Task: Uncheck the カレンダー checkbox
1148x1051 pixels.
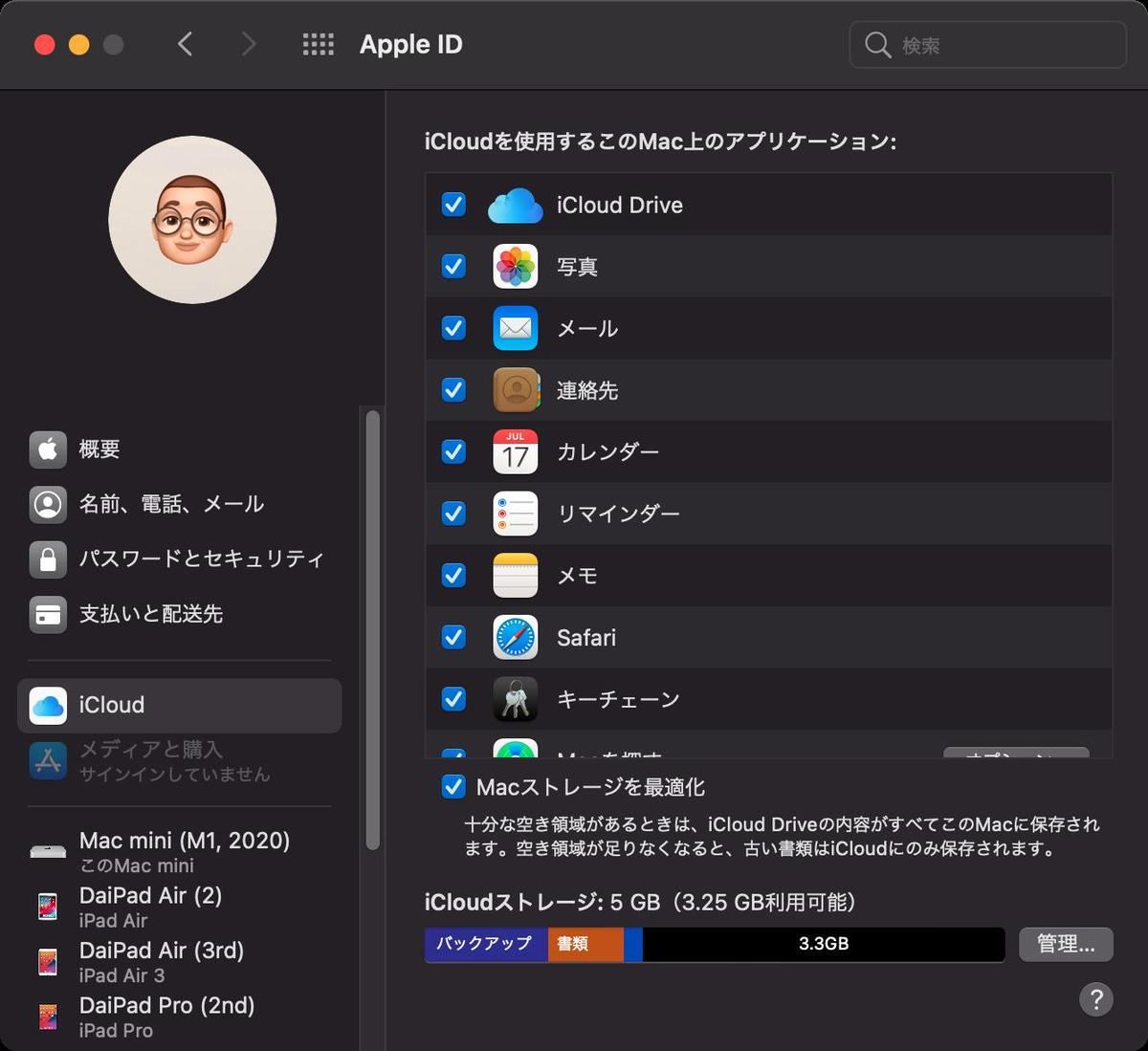Action: pyautogui.click(x=453, y=451)
